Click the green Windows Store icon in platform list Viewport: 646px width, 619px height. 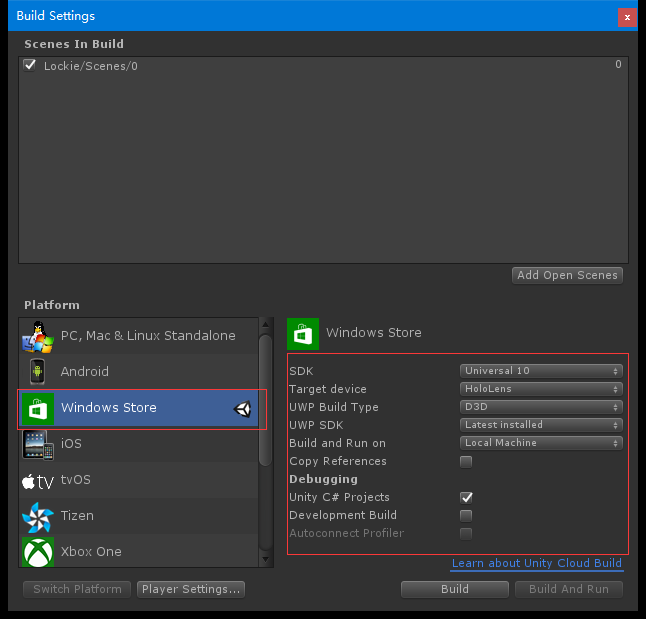(38, 408)
